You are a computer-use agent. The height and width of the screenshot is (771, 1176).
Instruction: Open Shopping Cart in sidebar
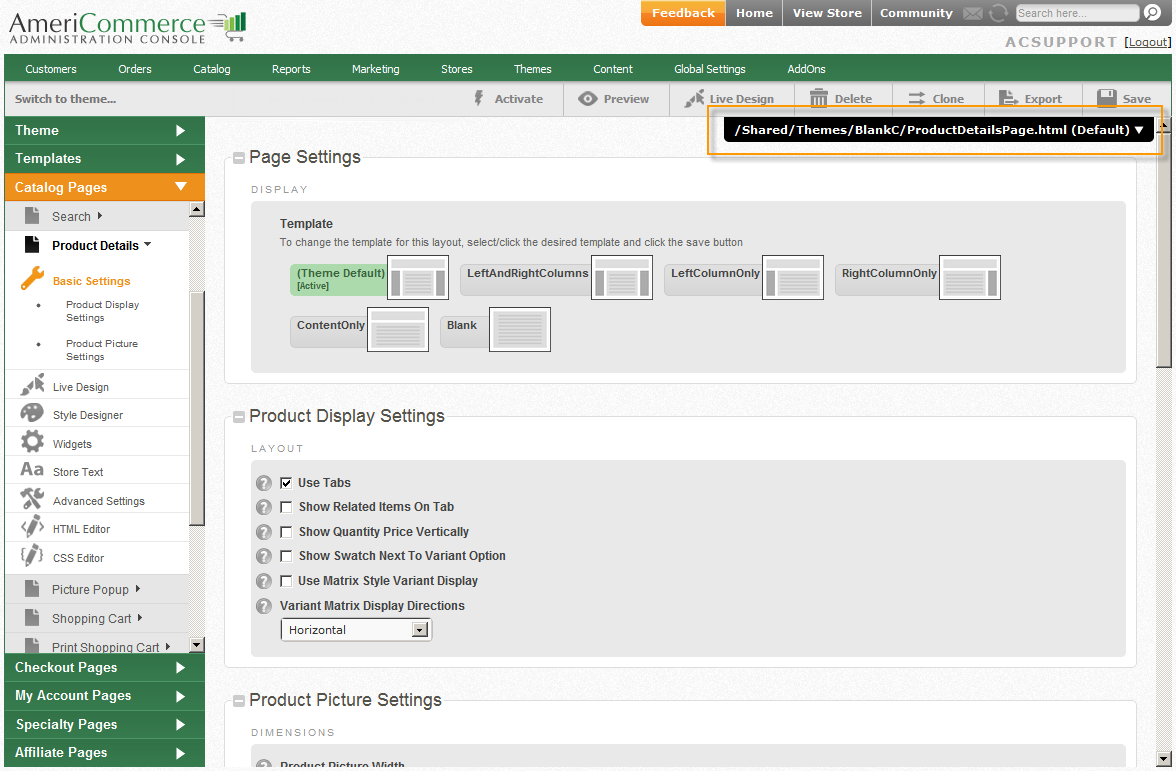tap(92, 619)
